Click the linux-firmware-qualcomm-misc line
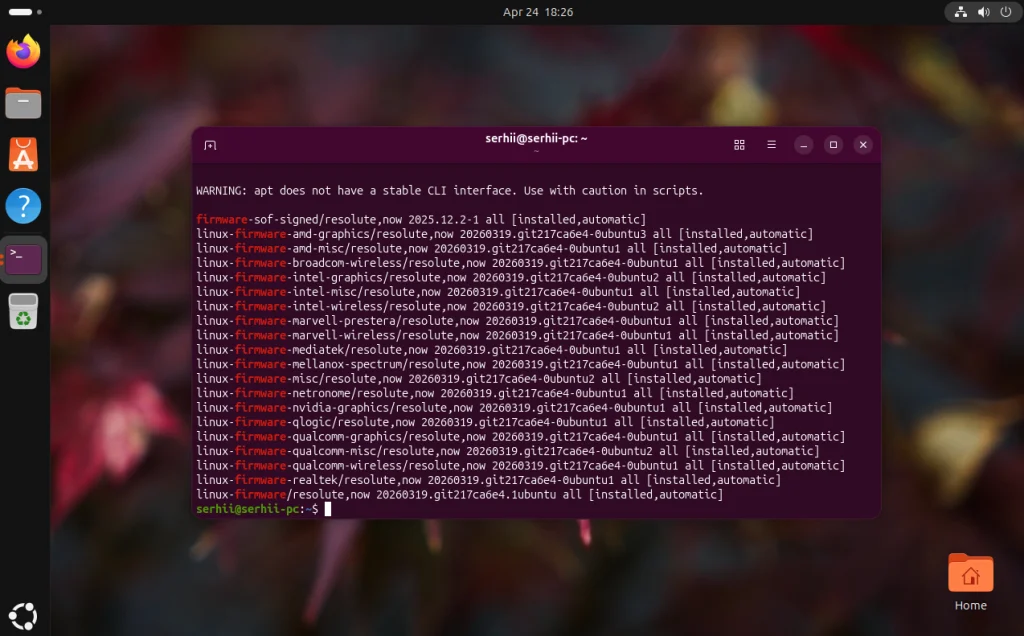This screenshot has width=1024, height=636. [507, 451]
